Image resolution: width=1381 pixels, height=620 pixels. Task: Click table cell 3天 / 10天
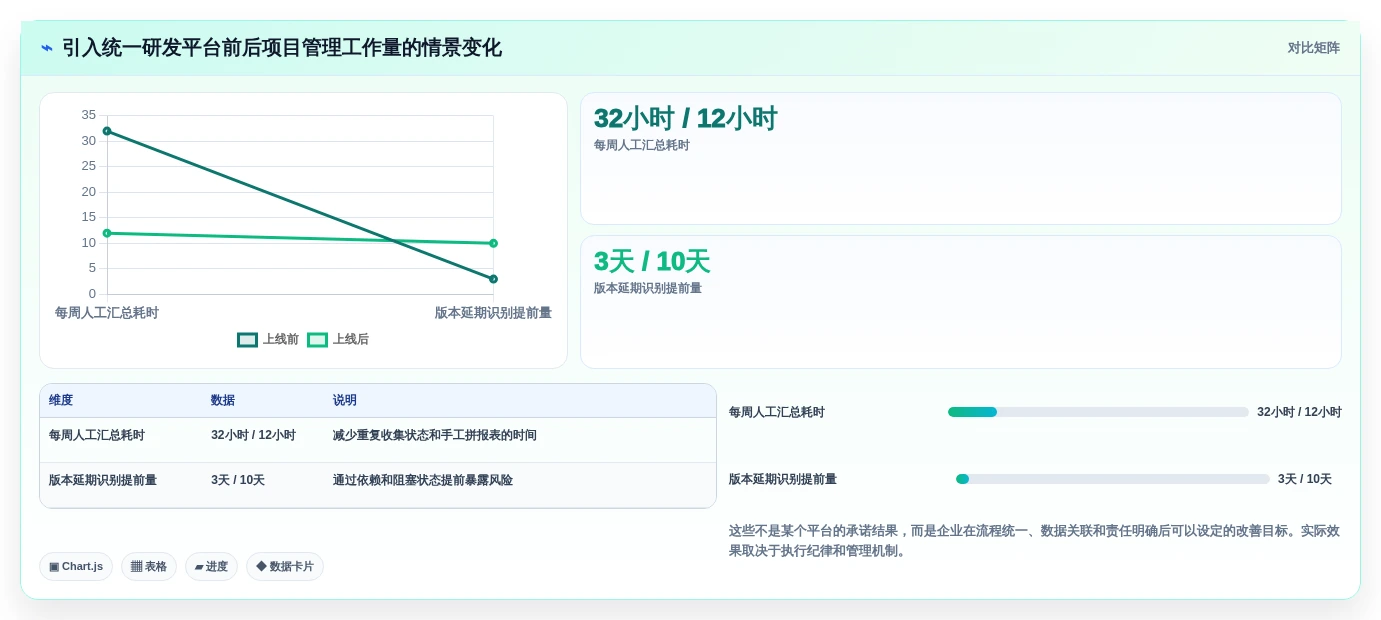pyautogui.click(x=238, y=481)
